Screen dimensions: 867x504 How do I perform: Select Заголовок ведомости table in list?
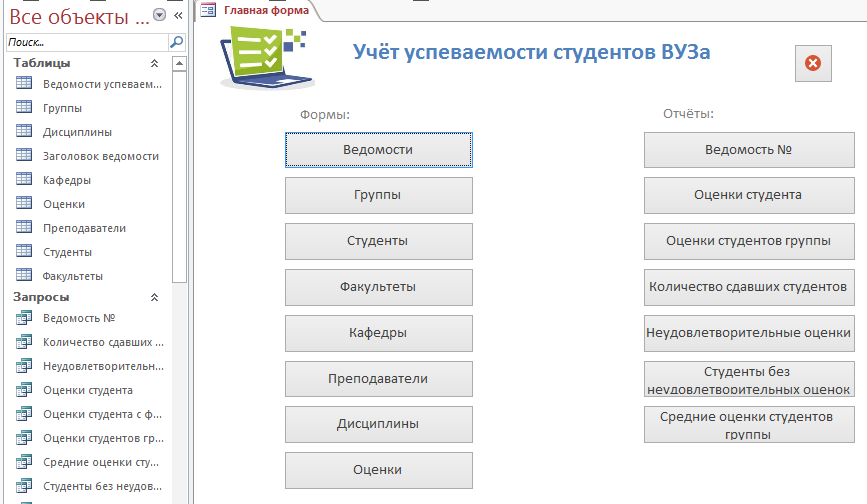pyautogui.click(x=100, y=156)
